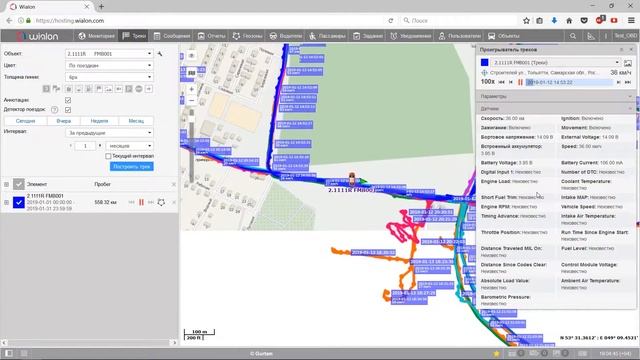Toggle visibility of the 2.1111R FMB001 track
The height and width of the screenshot is (360, 640).
pos(19,202)
